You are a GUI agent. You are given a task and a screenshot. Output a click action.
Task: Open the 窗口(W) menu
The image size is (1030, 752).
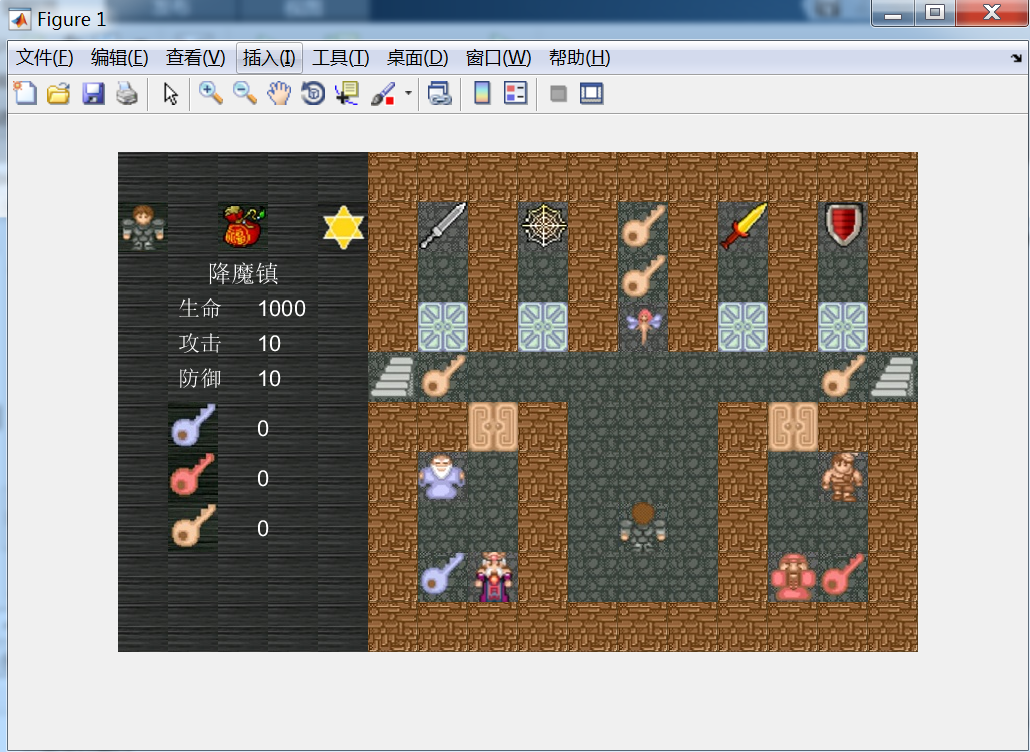(x=498, y=58)
